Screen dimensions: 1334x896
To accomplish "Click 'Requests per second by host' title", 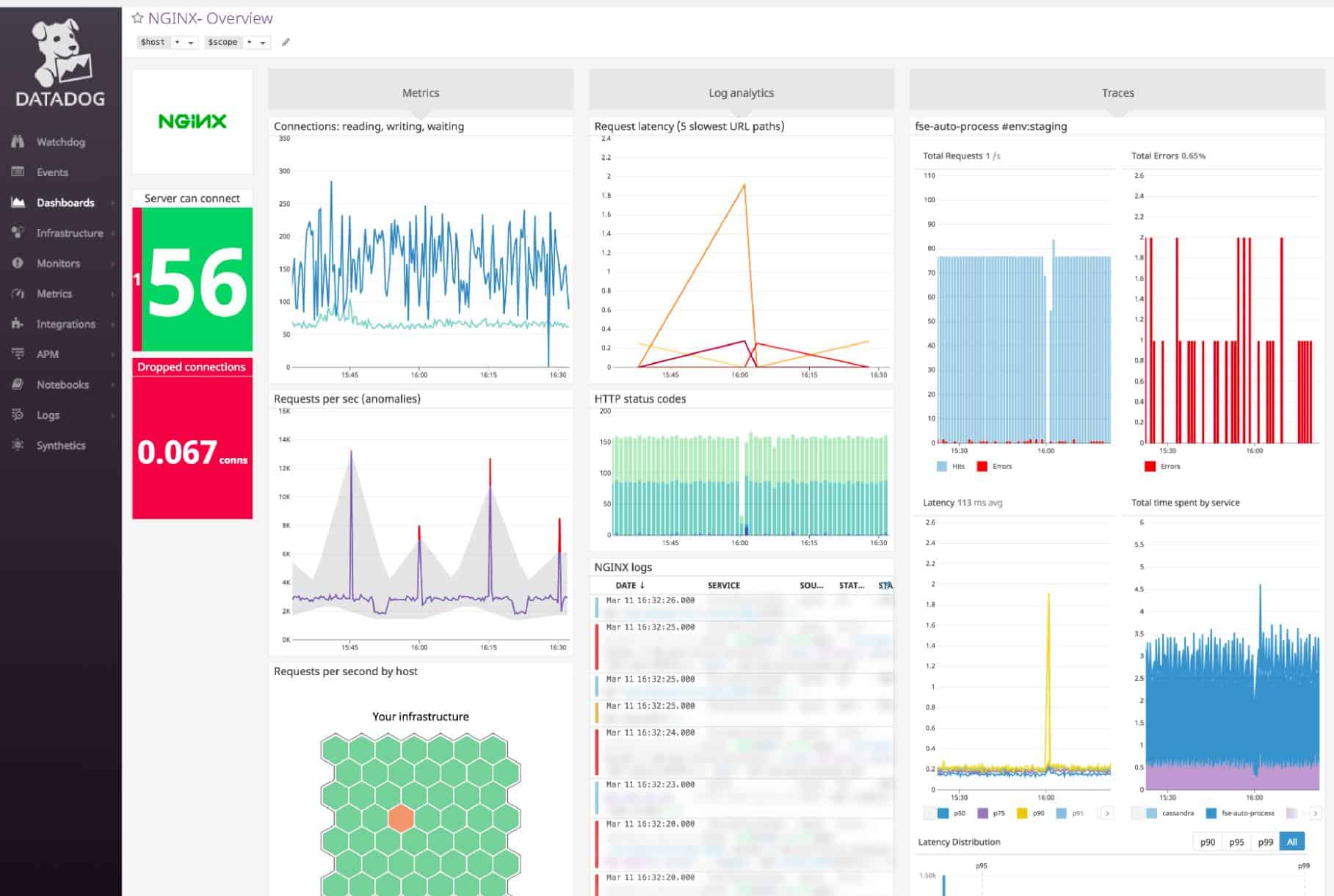I will (x=346, y=671).
